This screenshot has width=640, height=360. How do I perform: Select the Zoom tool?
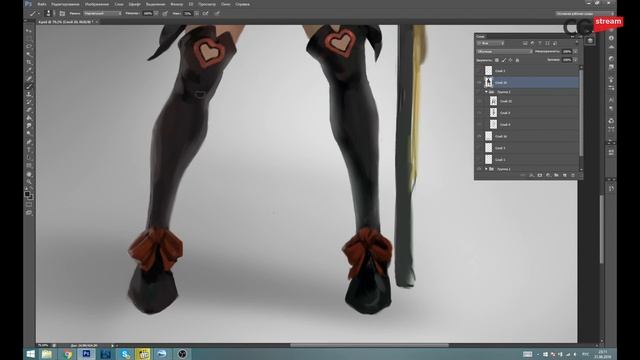point(29,182)
